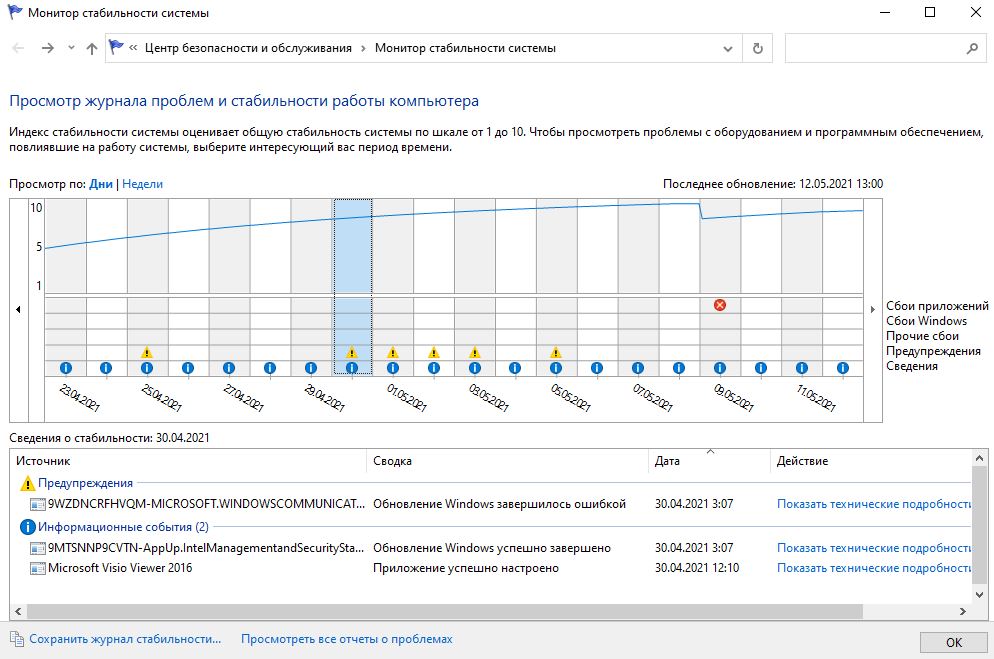This screenshot has width=994, height=659.
Task: Click the red application failure icon on 09.05.2021
Action: [722, 305]
